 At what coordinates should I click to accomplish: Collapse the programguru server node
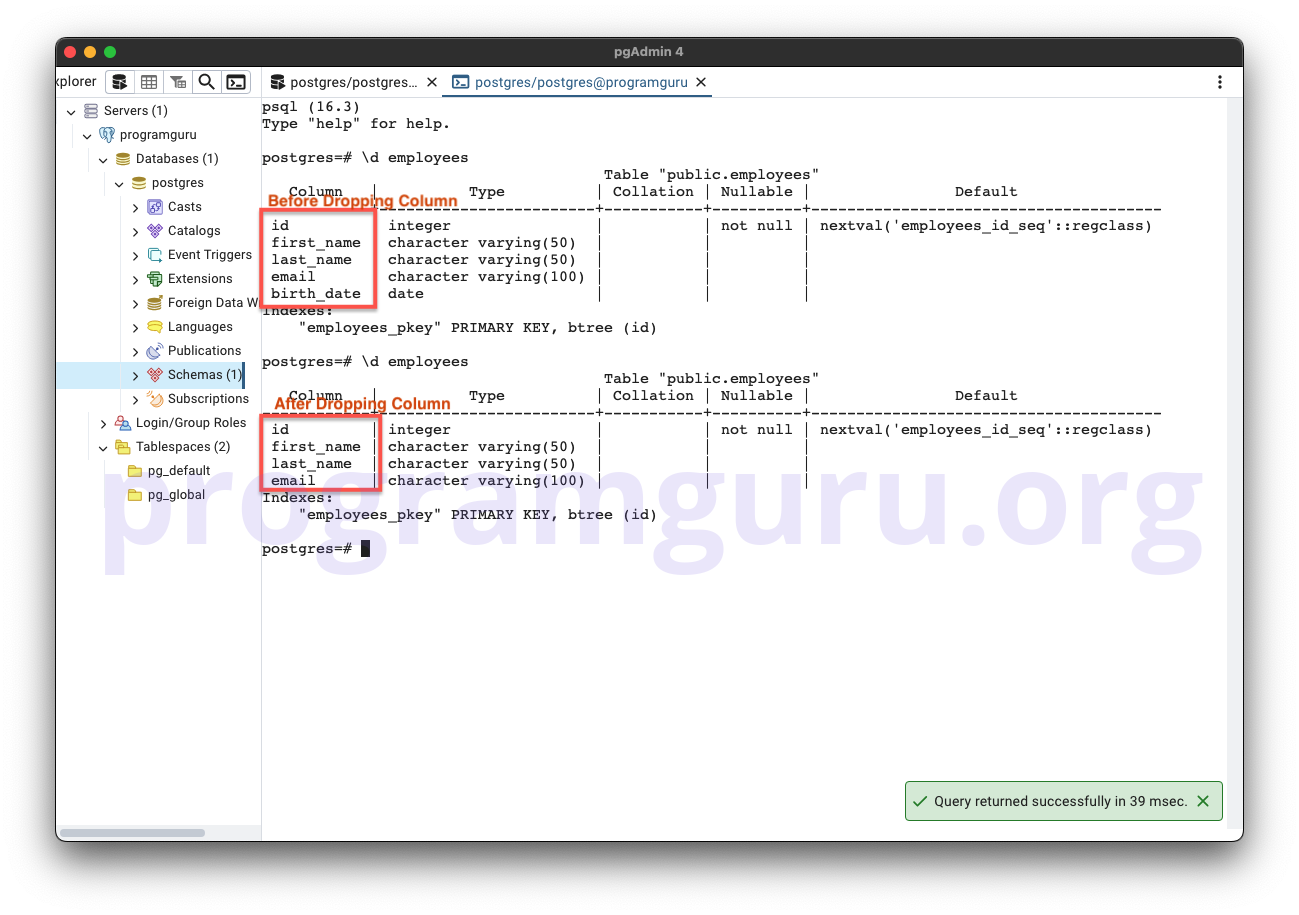tap(87, 136)
